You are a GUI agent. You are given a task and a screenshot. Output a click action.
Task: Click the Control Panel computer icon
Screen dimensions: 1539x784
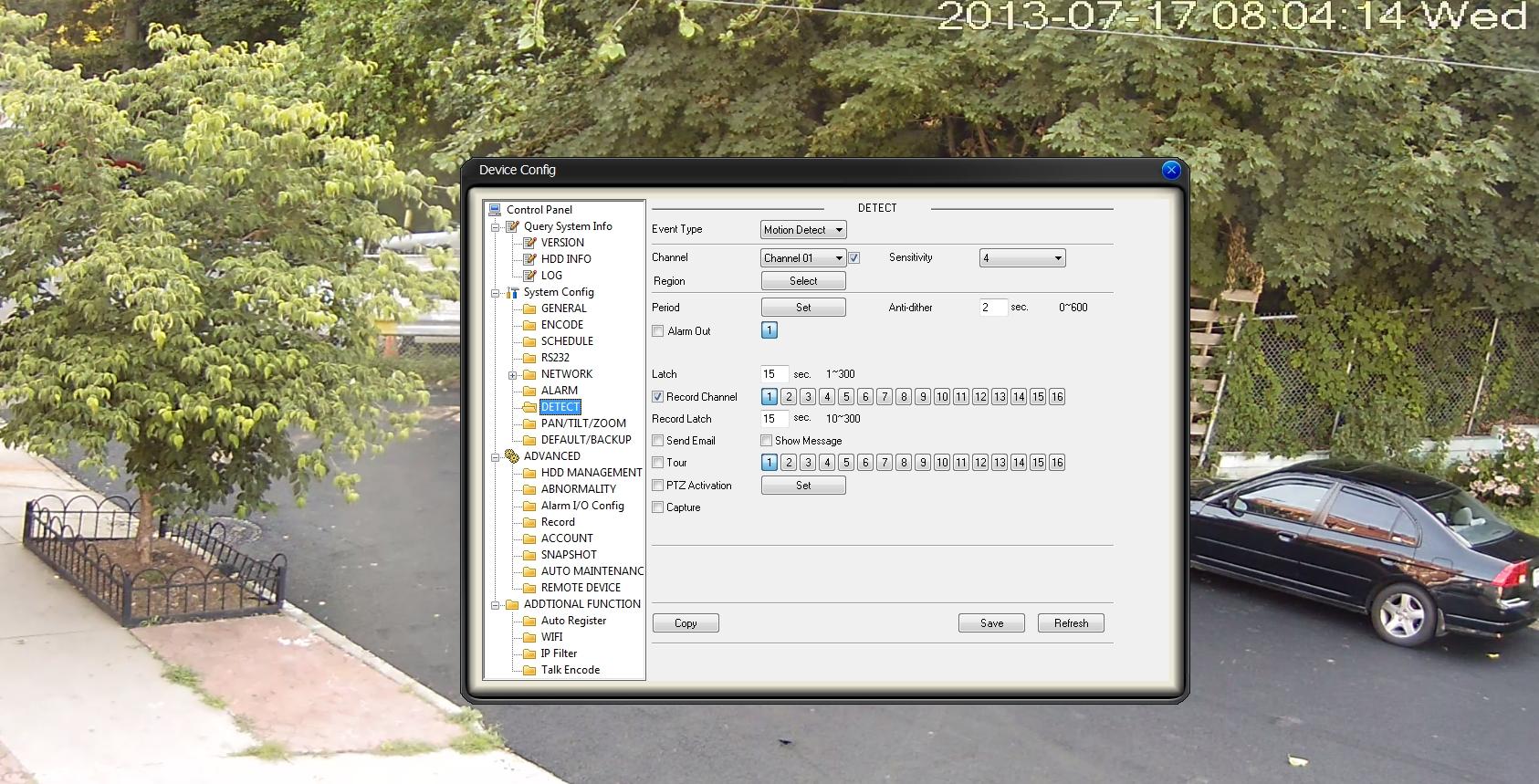pyautogui.click(x=495, y=210)
